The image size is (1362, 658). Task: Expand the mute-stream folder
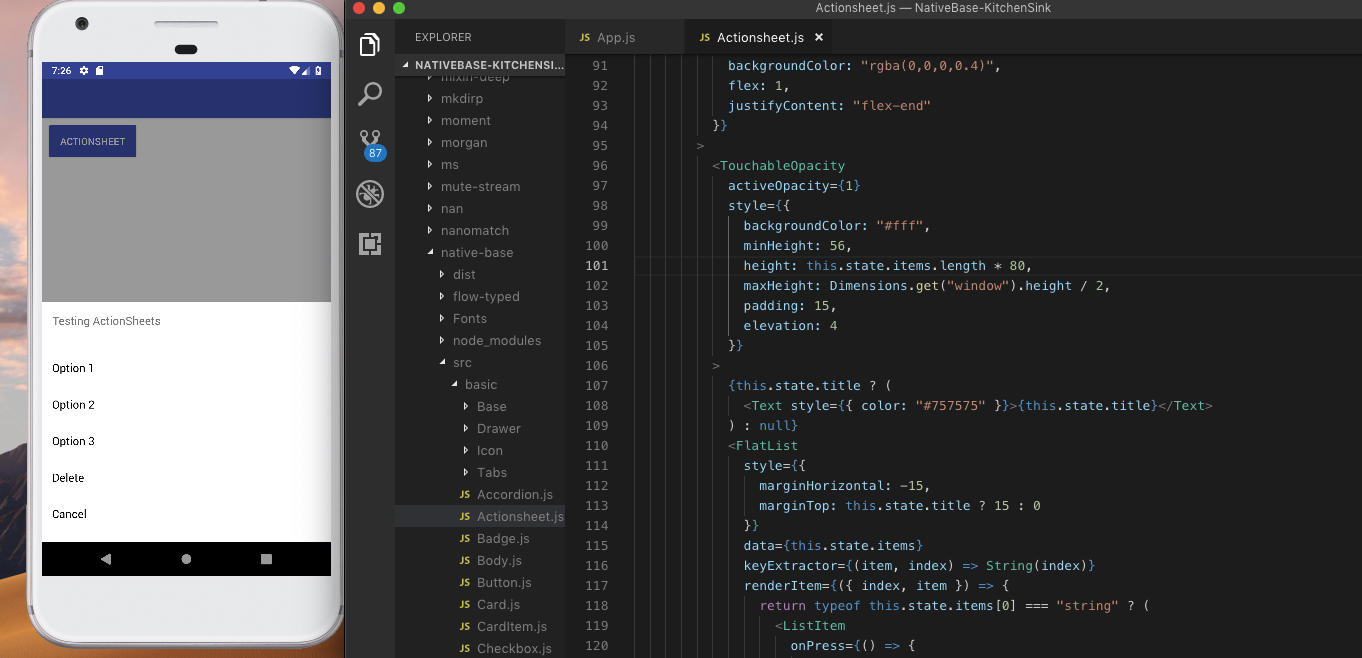(480, 187)
